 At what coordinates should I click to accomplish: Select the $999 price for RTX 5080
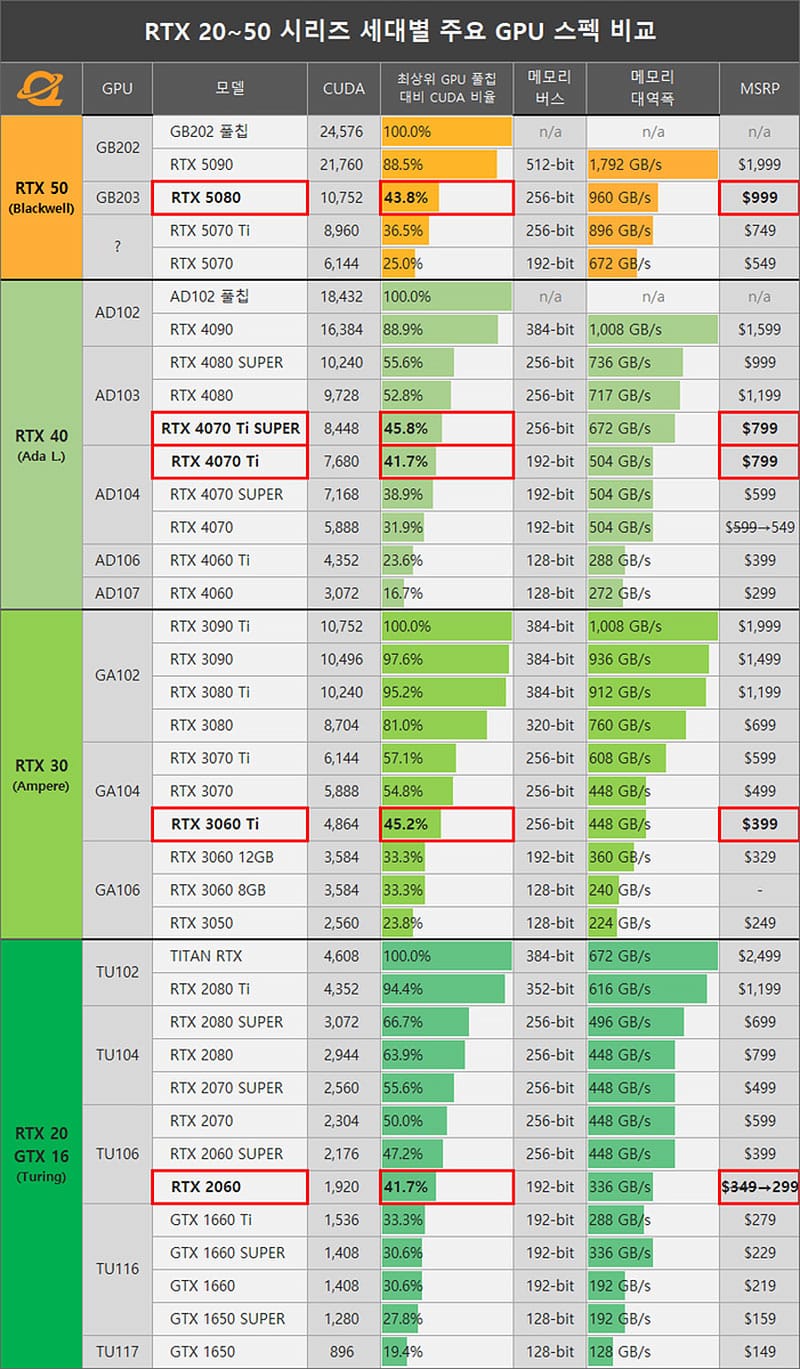[759, 198]
